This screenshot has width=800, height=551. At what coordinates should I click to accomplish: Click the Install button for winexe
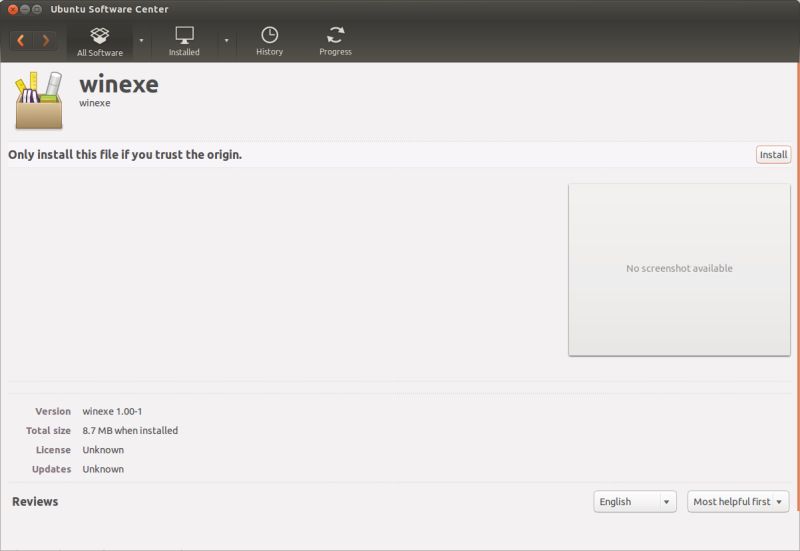click(x=773, y=155)
